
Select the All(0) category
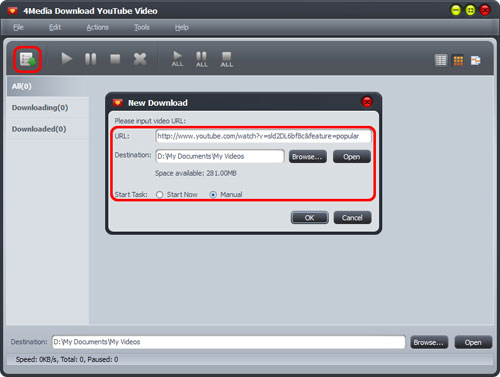tap(48, 86)
